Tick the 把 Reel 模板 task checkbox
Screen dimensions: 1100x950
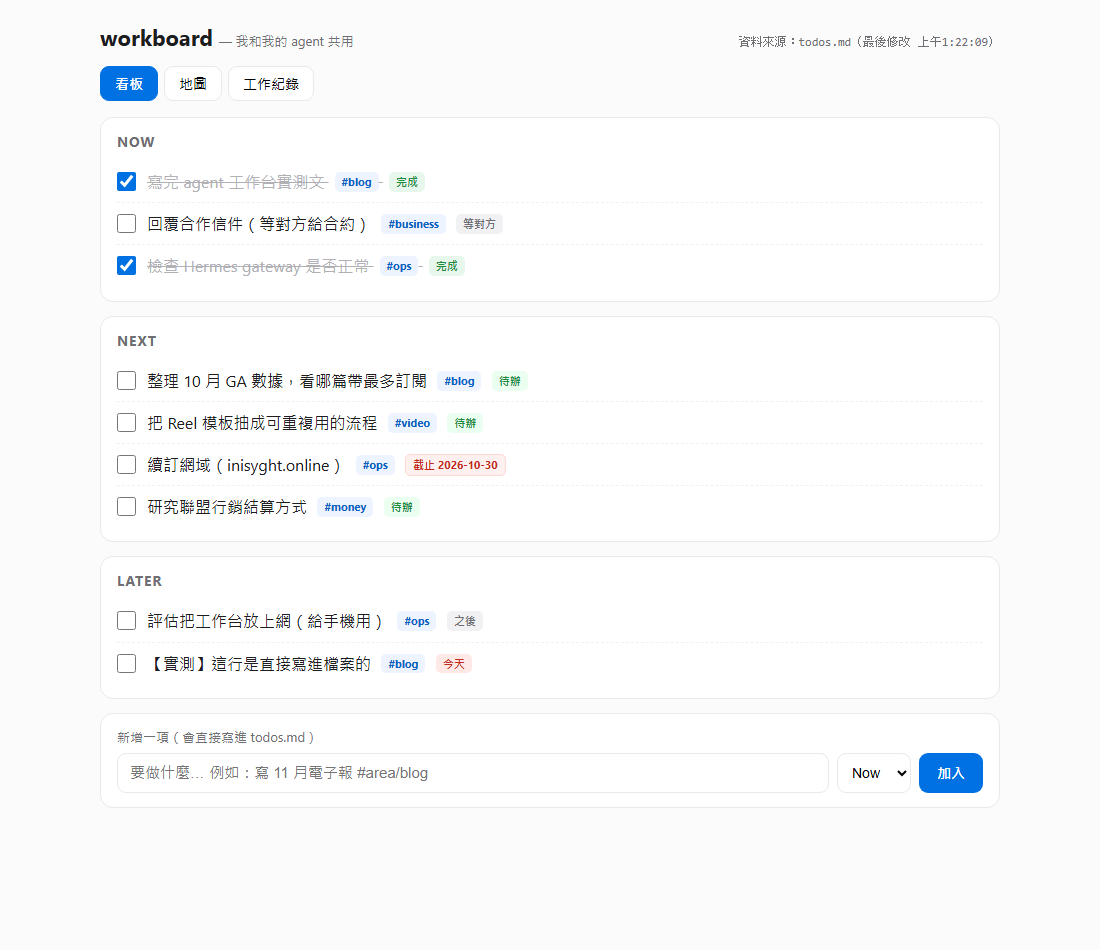coord(126,423)
